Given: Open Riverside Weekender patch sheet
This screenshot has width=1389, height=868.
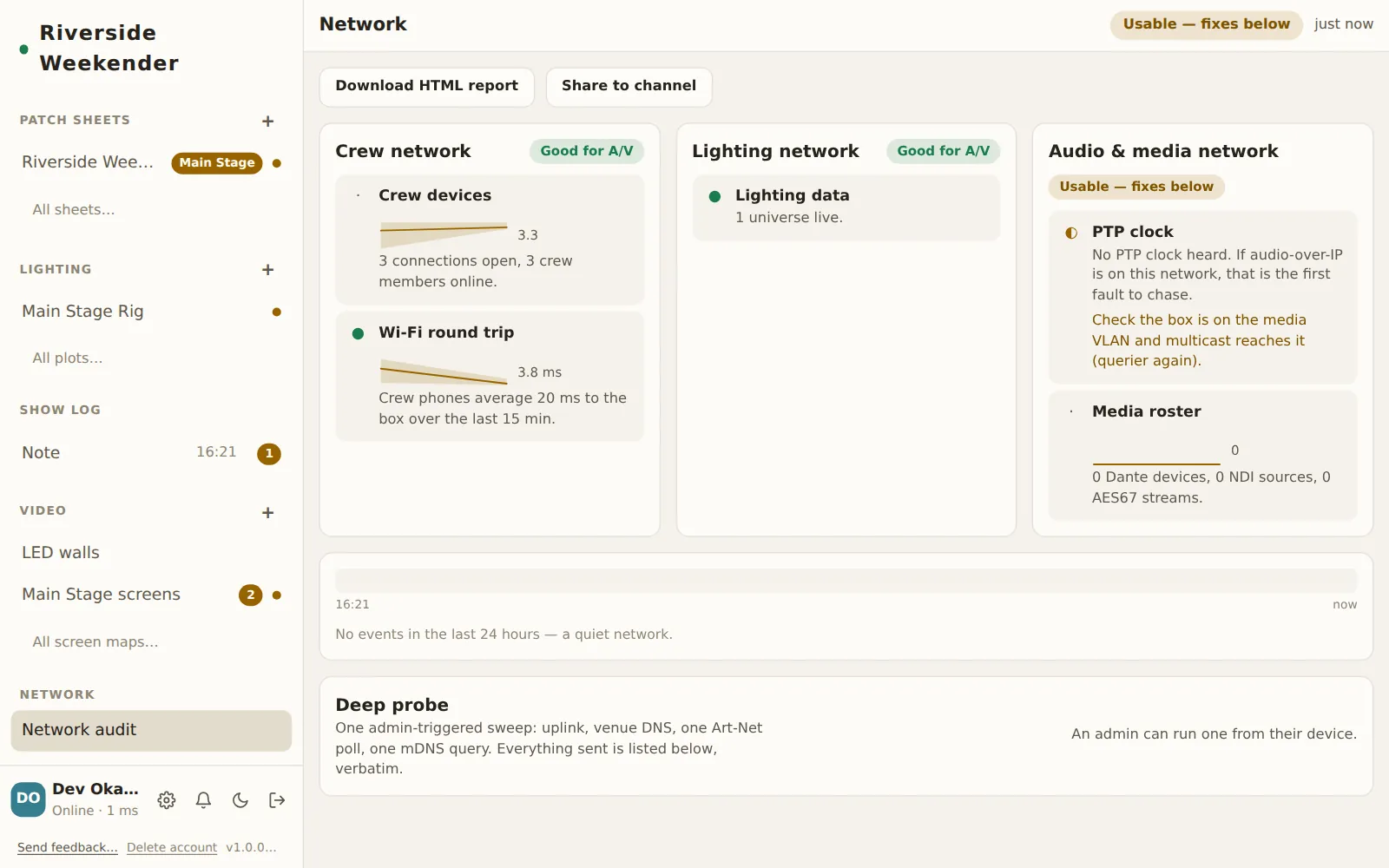Looking at the screenshot, I should (x=88, y=162).
